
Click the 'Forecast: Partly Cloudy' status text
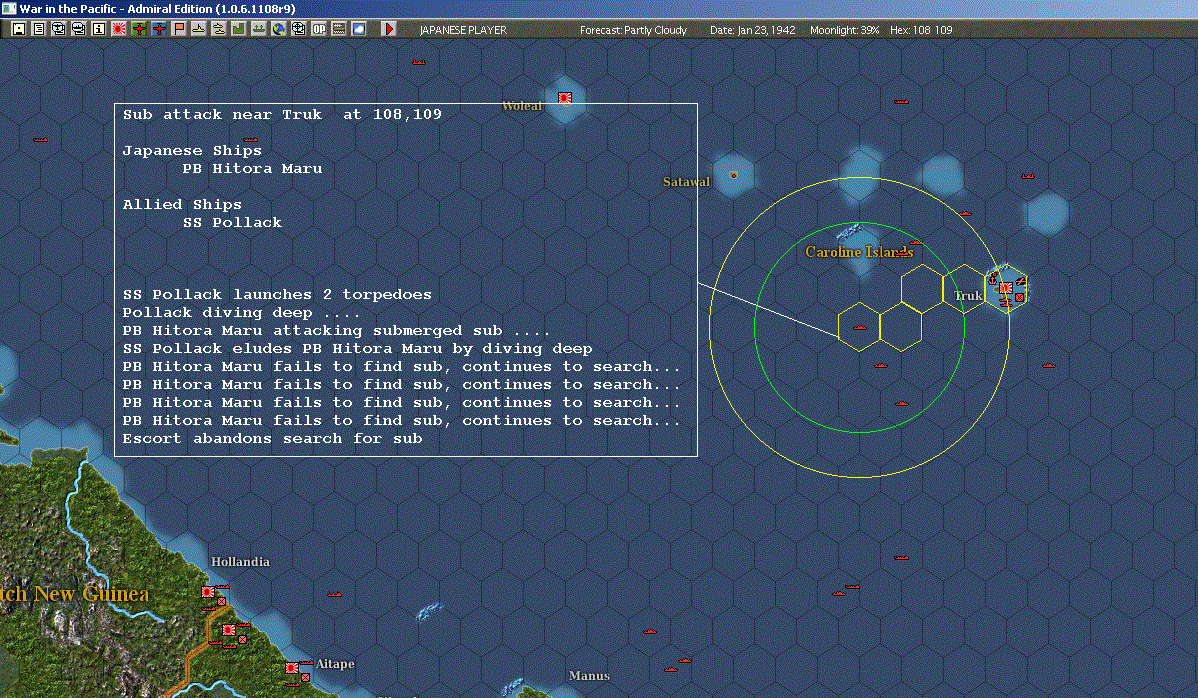point(633,30)
